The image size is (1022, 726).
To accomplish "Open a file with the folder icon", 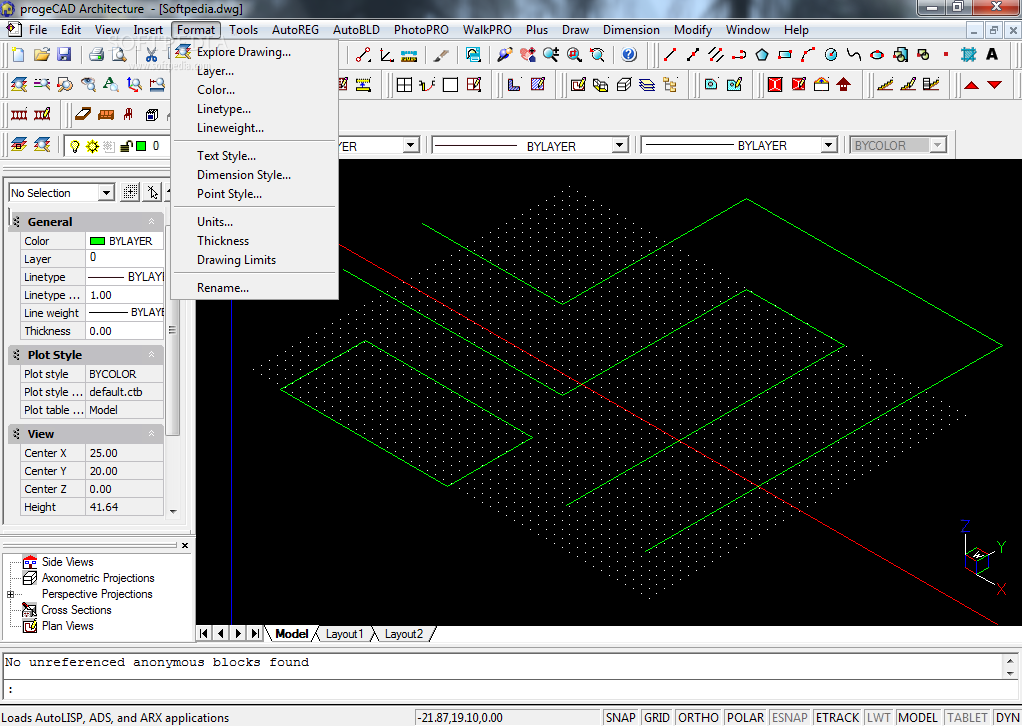I will point(41,55).
